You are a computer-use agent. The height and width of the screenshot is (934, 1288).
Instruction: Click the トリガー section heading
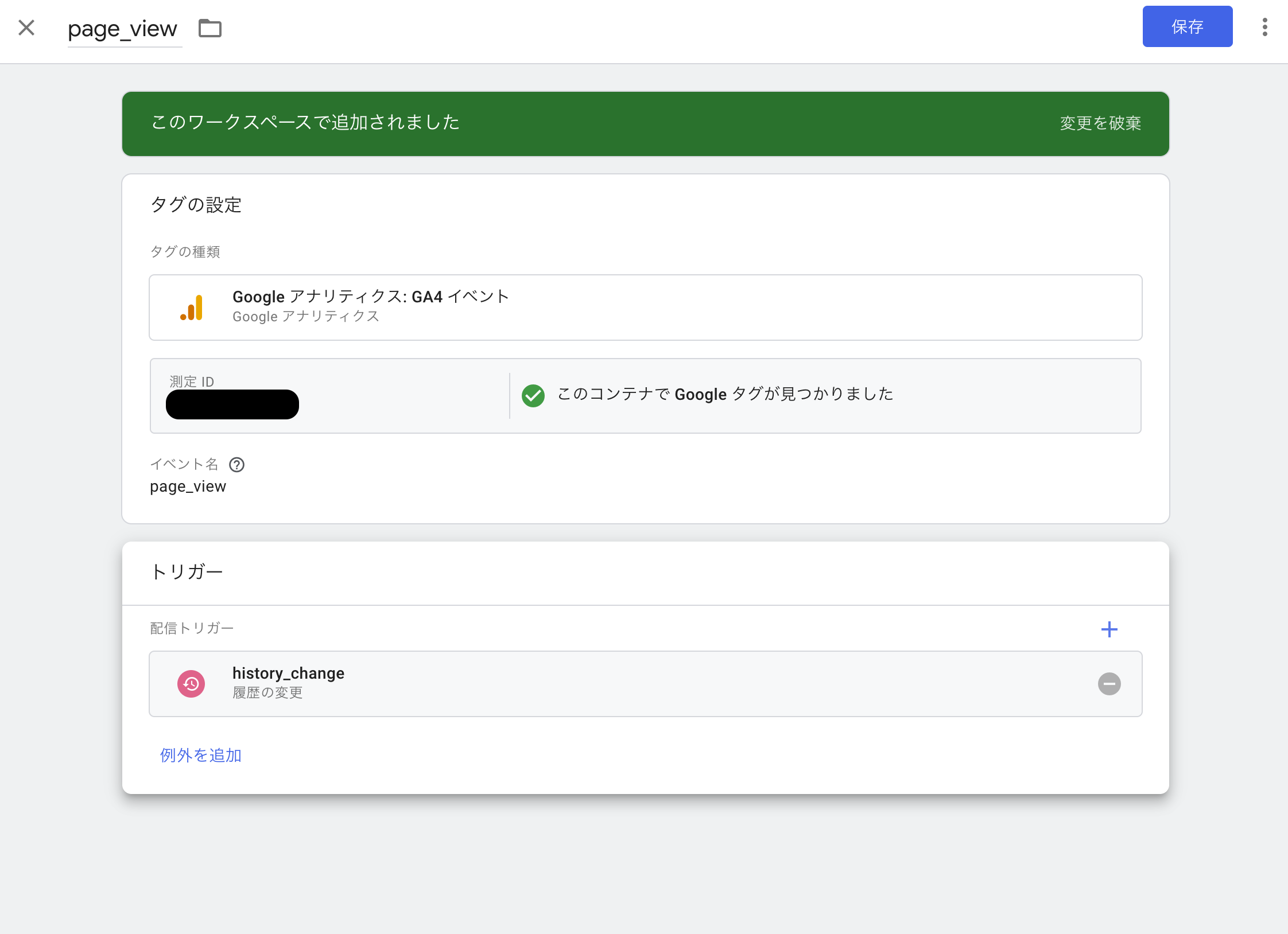pyautogui.click(x=187, y=572)
